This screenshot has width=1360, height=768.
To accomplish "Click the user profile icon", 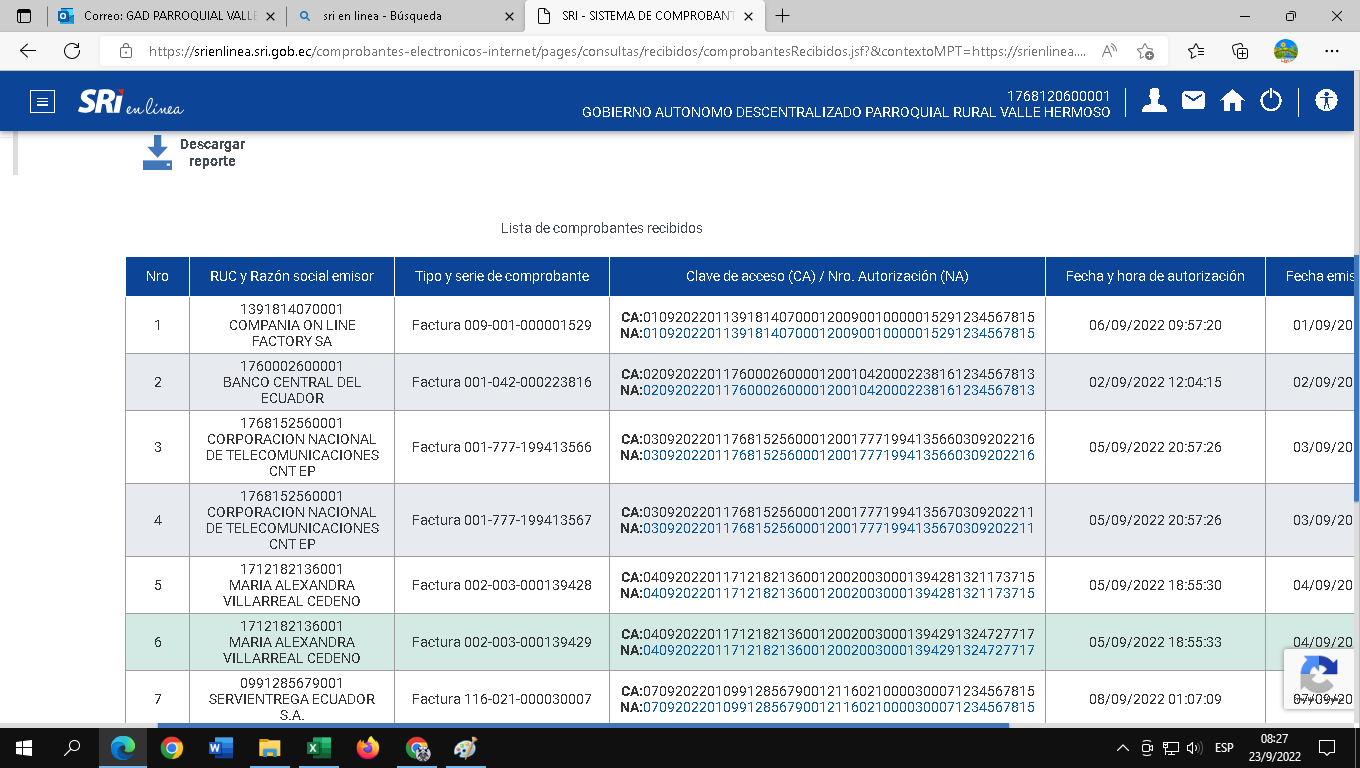I will pos(1154,100).
